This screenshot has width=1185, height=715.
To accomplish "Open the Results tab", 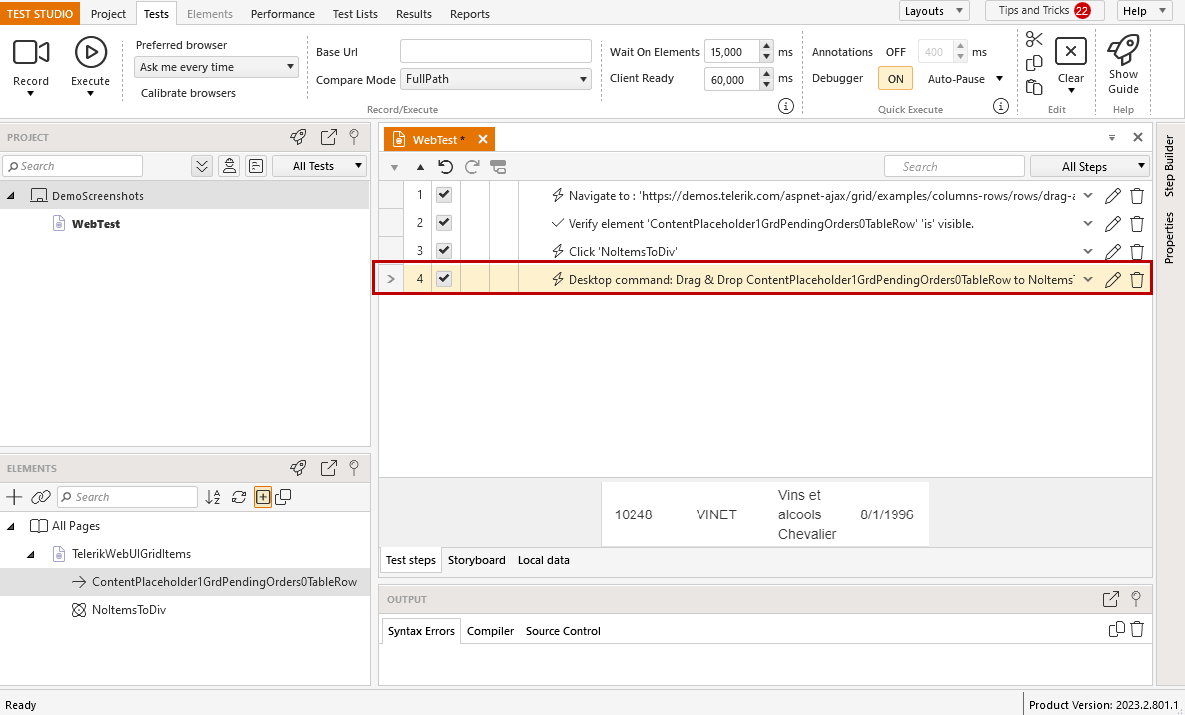I will pos(414,14).
